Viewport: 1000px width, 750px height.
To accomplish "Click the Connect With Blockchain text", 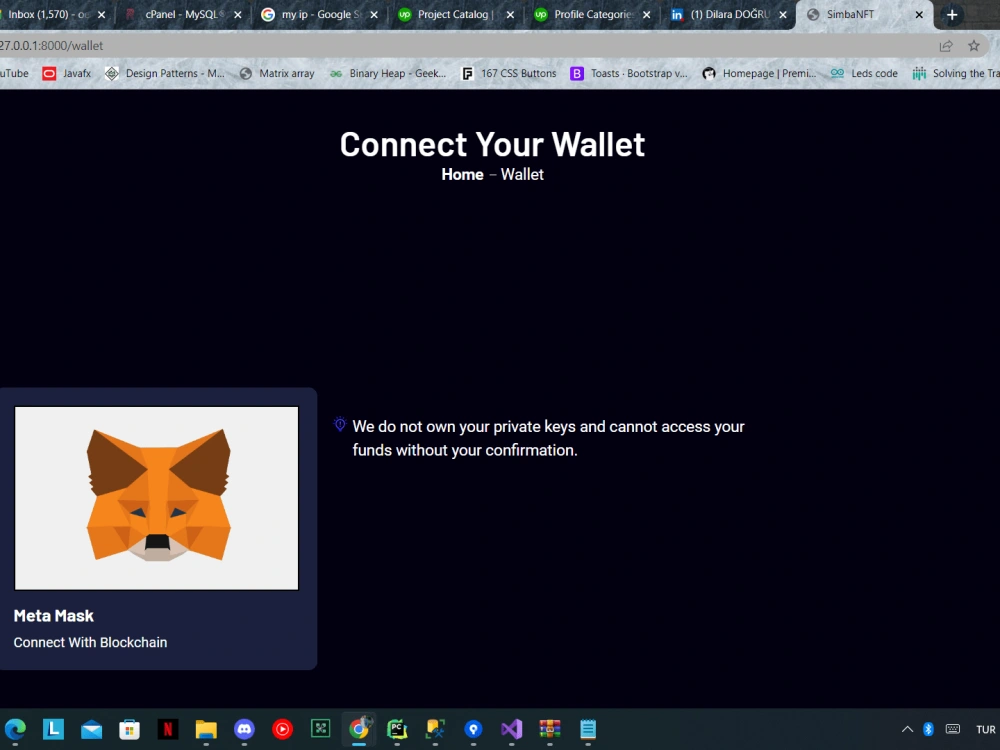I will tap(91, 642).
